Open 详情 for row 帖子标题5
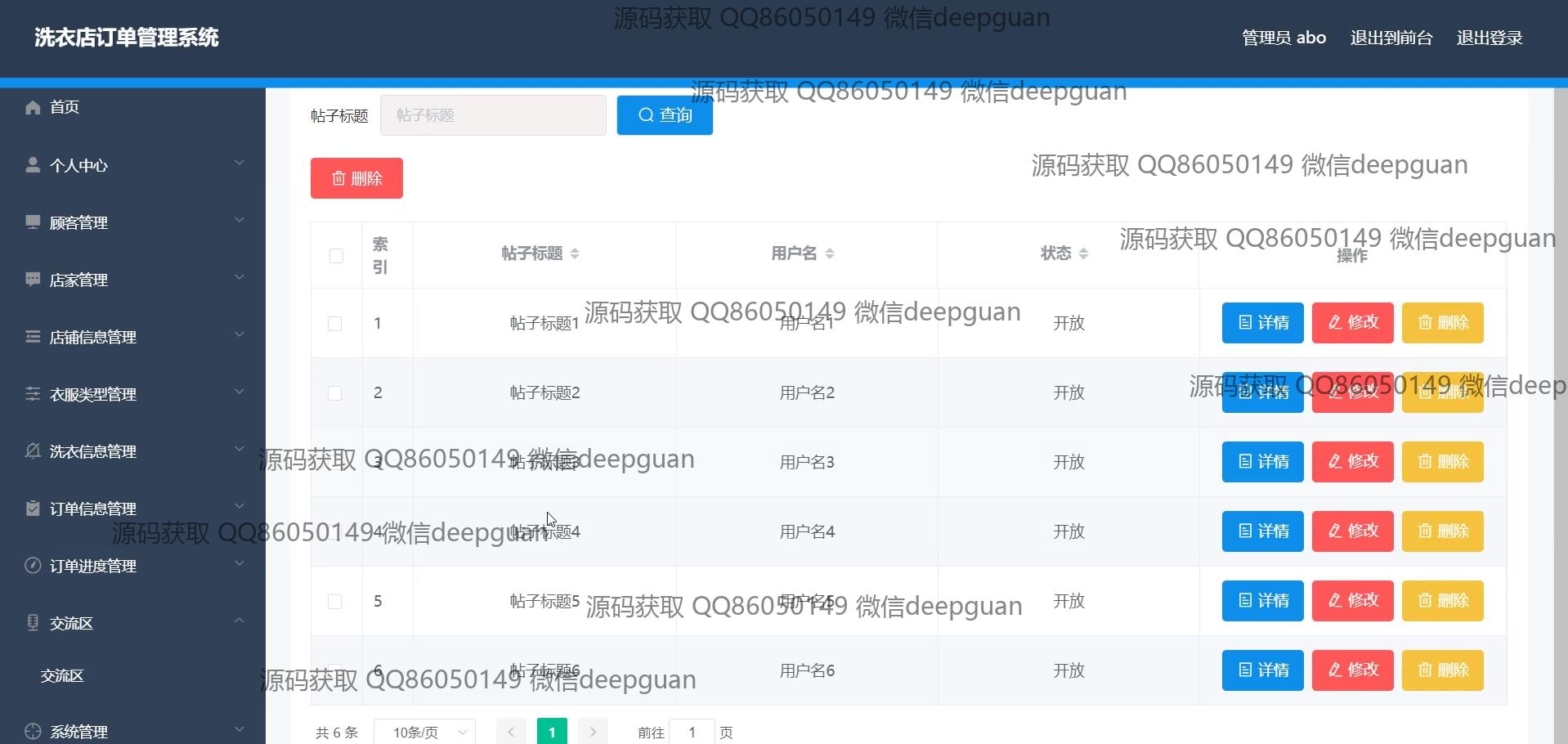The width and height of the screenshot is (1568, 744). click(1263, 601)
